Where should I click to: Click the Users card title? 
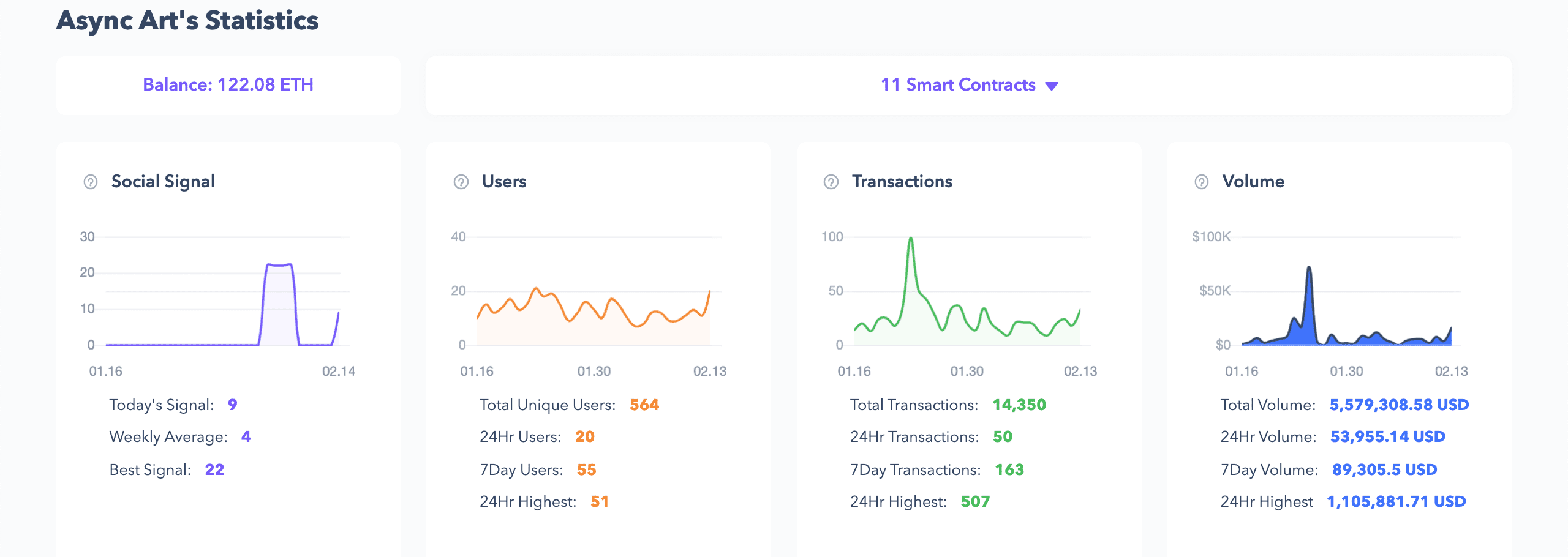tap(504, 181)
